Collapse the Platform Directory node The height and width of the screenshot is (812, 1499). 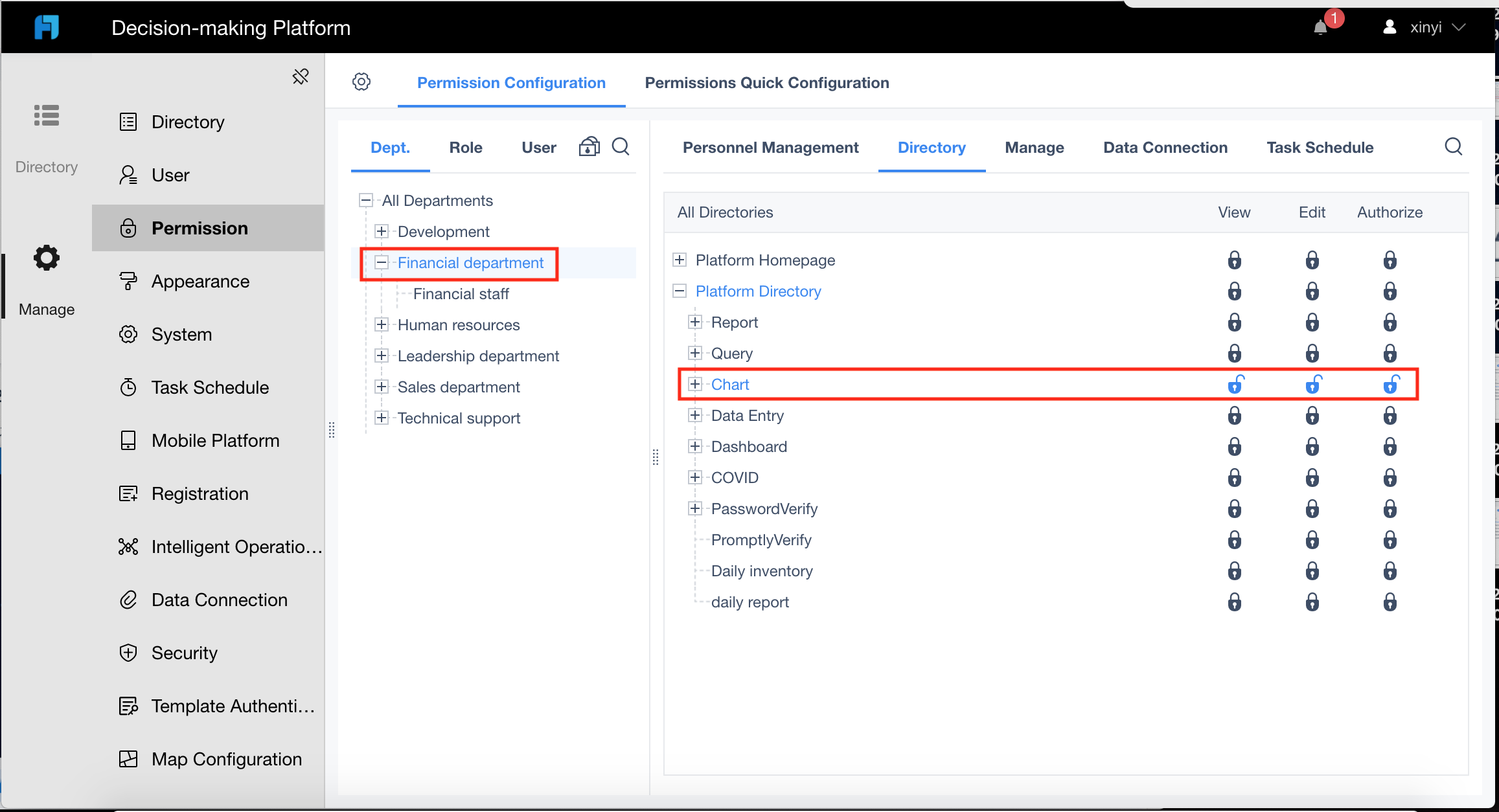click(x=680, y=291)
